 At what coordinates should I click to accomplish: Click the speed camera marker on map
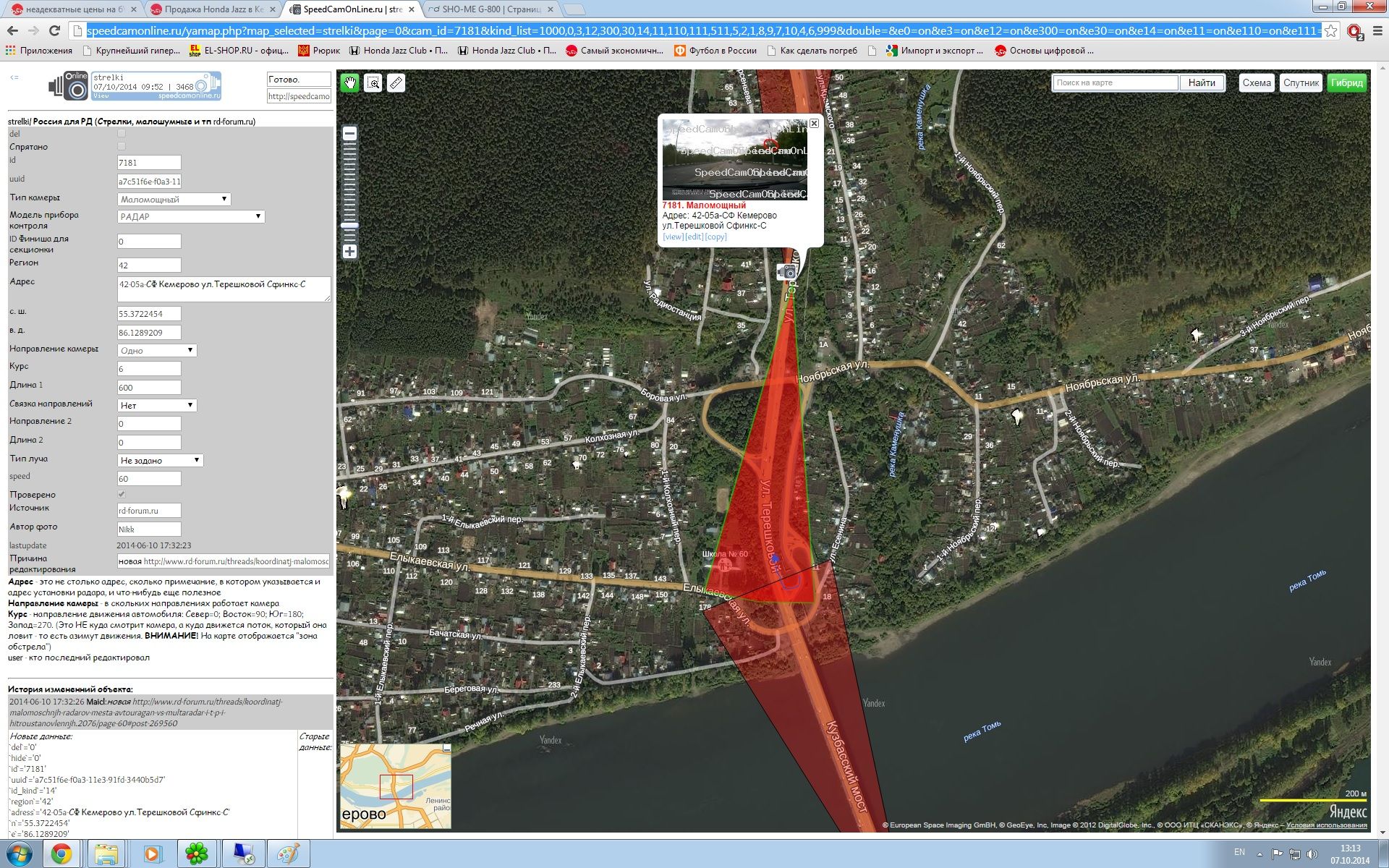(x=787, y=272)
